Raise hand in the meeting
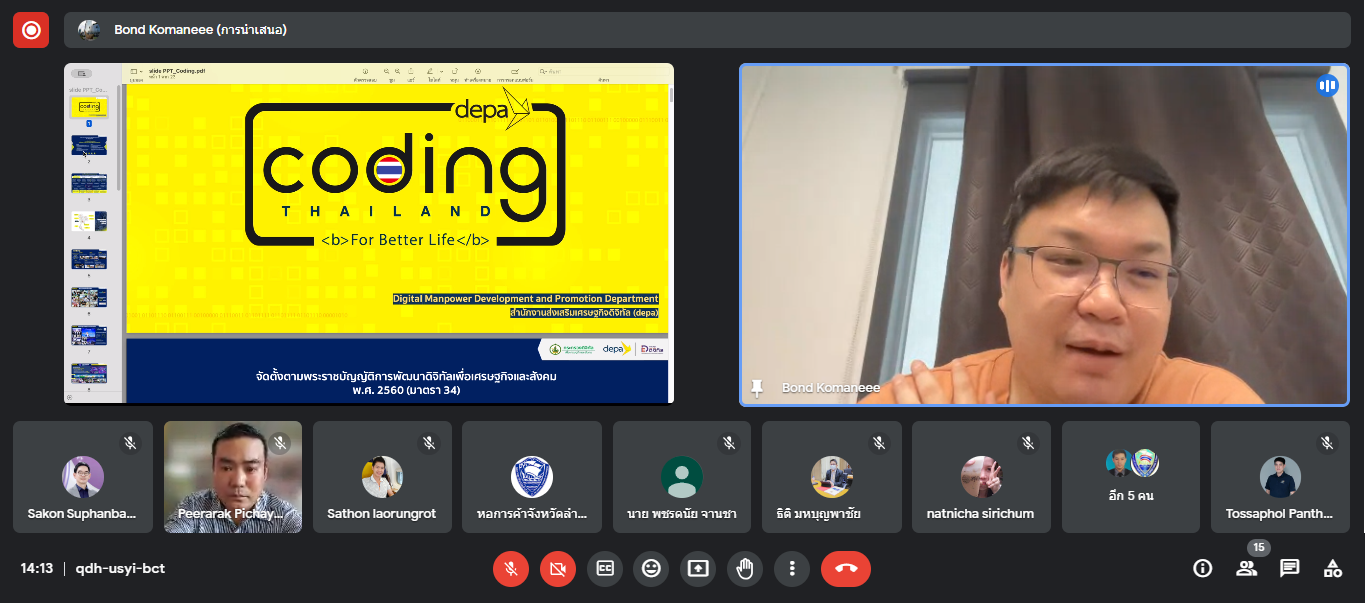This screenshot has height=603, width=1365. [745, 569]
